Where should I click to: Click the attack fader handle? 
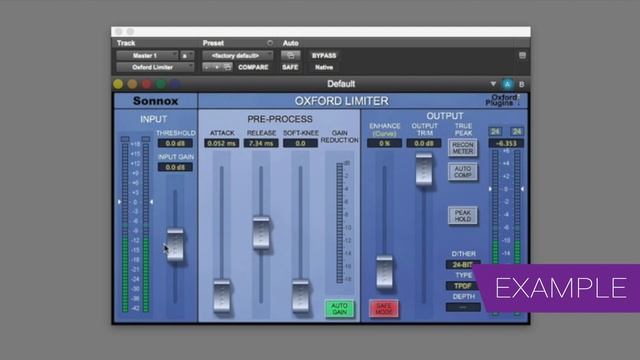(222, 296)
